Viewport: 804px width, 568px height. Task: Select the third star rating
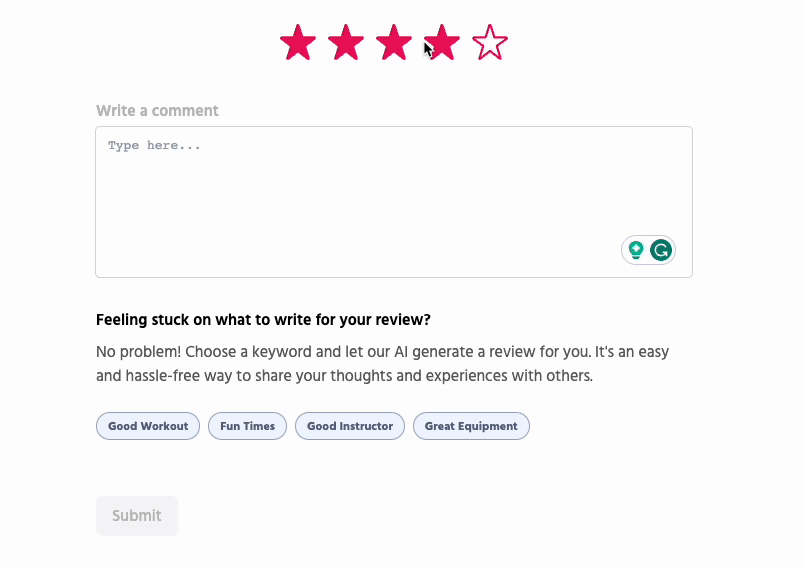click(393, 44)
